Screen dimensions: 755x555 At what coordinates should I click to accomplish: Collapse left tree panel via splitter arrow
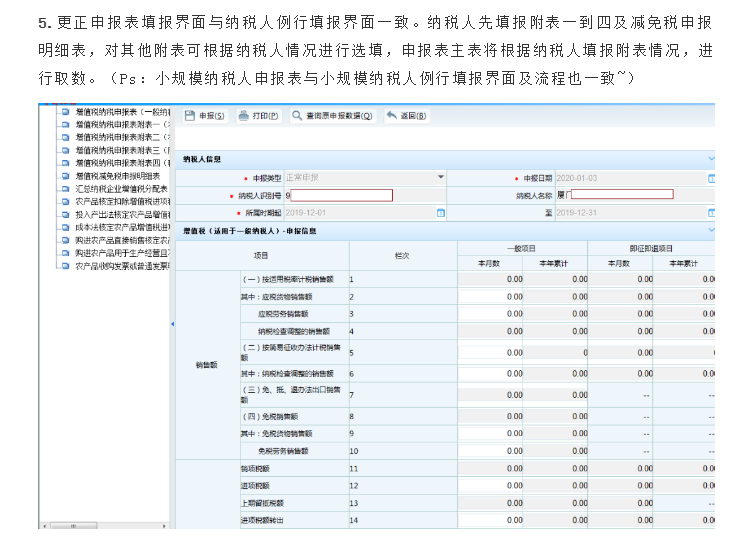point(172,324)
